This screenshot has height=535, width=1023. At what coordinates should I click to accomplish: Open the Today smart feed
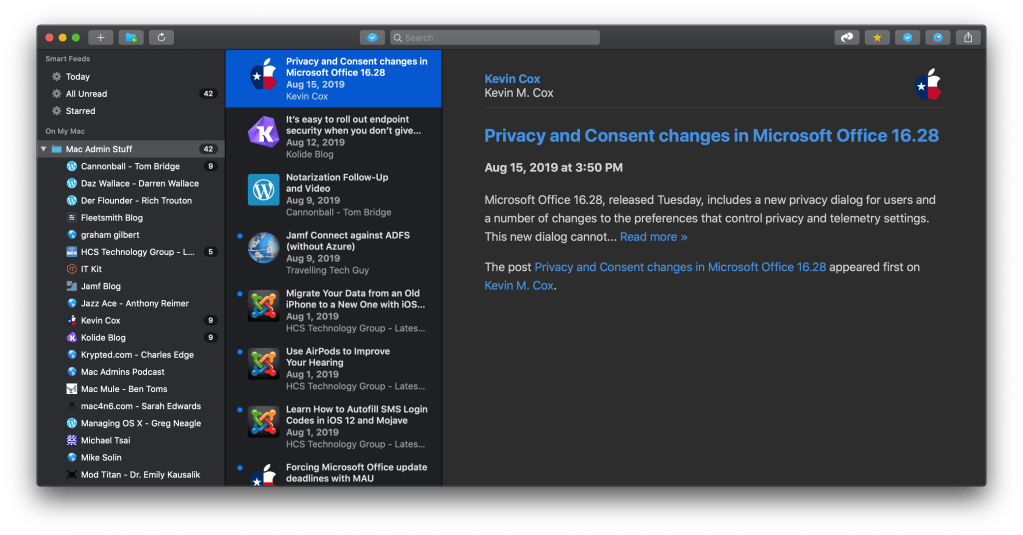coord(77,77)
